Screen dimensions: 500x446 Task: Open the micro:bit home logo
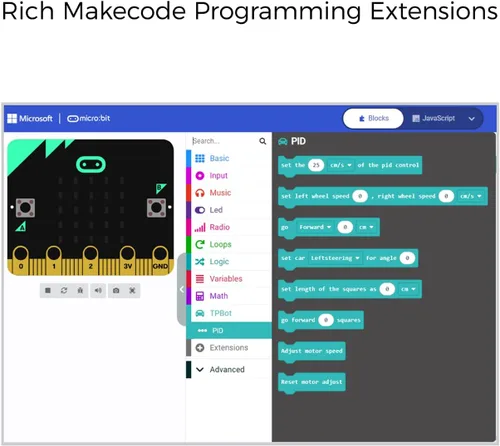tap(88, 118)
